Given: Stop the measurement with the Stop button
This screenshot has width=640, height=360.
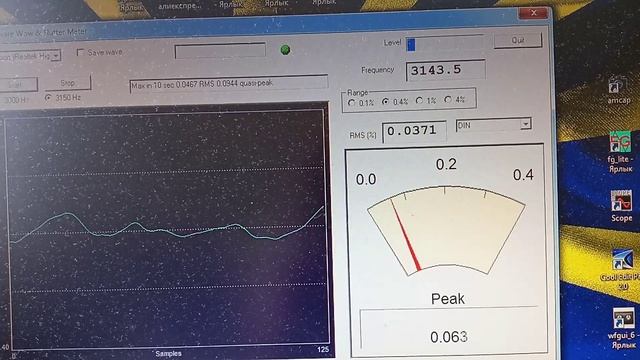Looking at the screenshot, I should (x=68, y=83).
